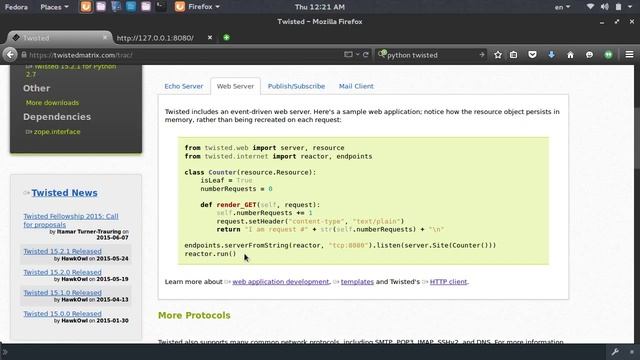This screenshot has width=640, height=360.
Task: Reload the page with the refresh icon
Action: 366,54
